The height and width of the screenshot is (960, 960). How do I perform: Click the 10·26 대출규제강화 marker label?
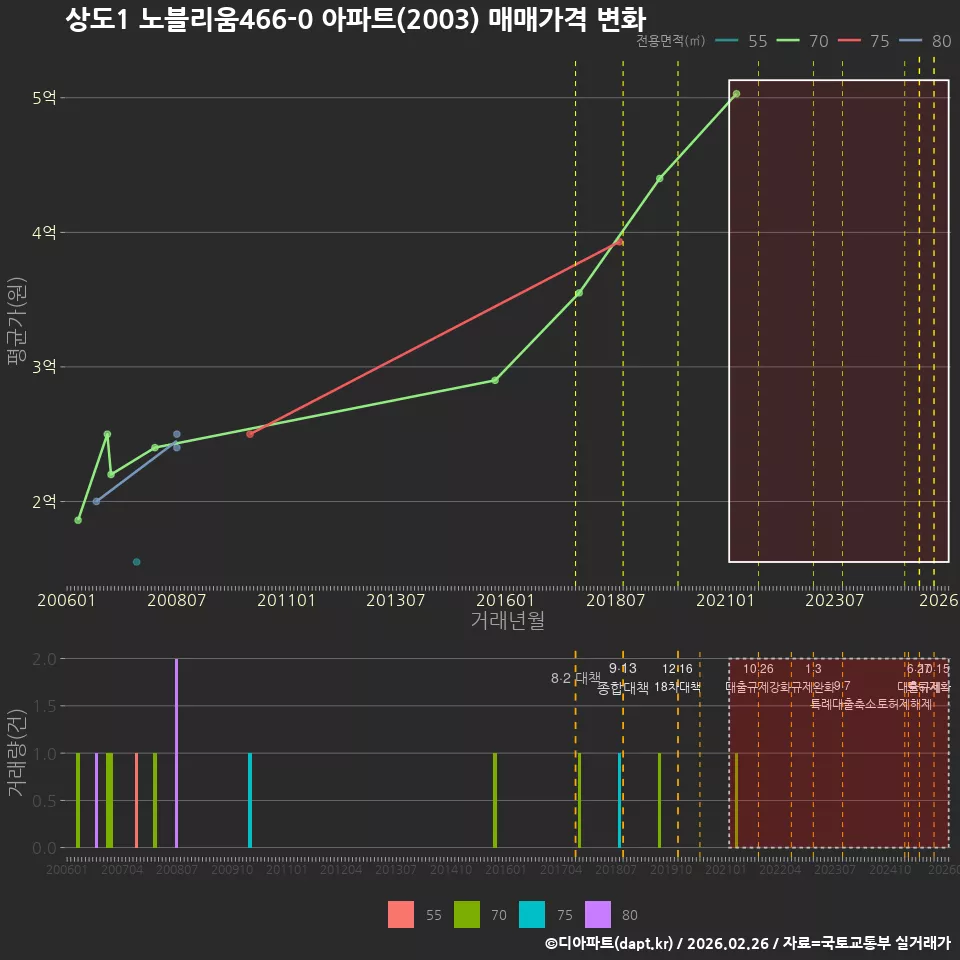pyautogui.click(x=758, y=678)
